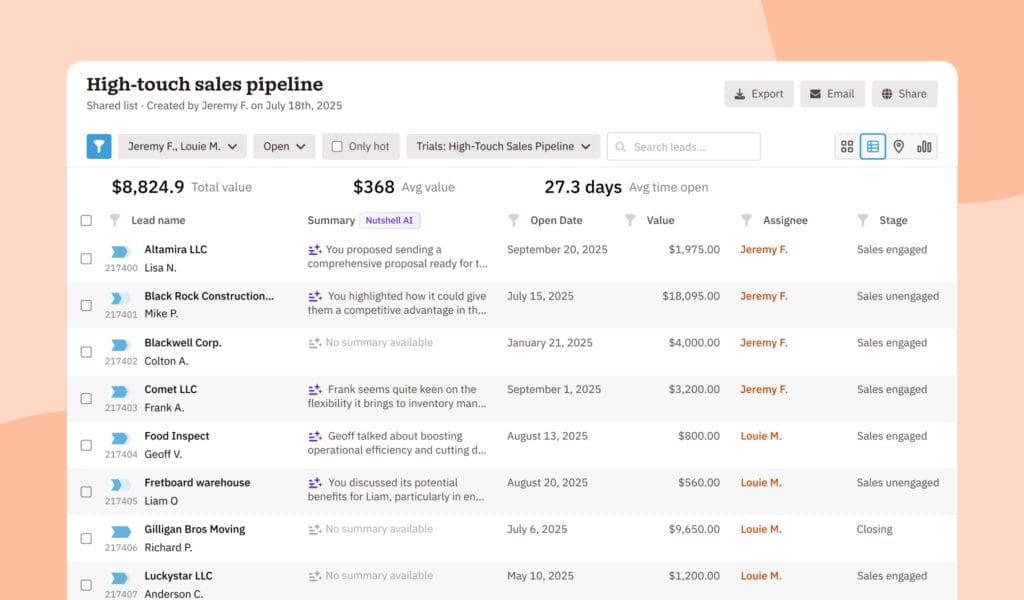Image resolution: width=1024 pixels, height=600 pixels.
Task: Click the Email button
Action: click(x=832, y=93)
